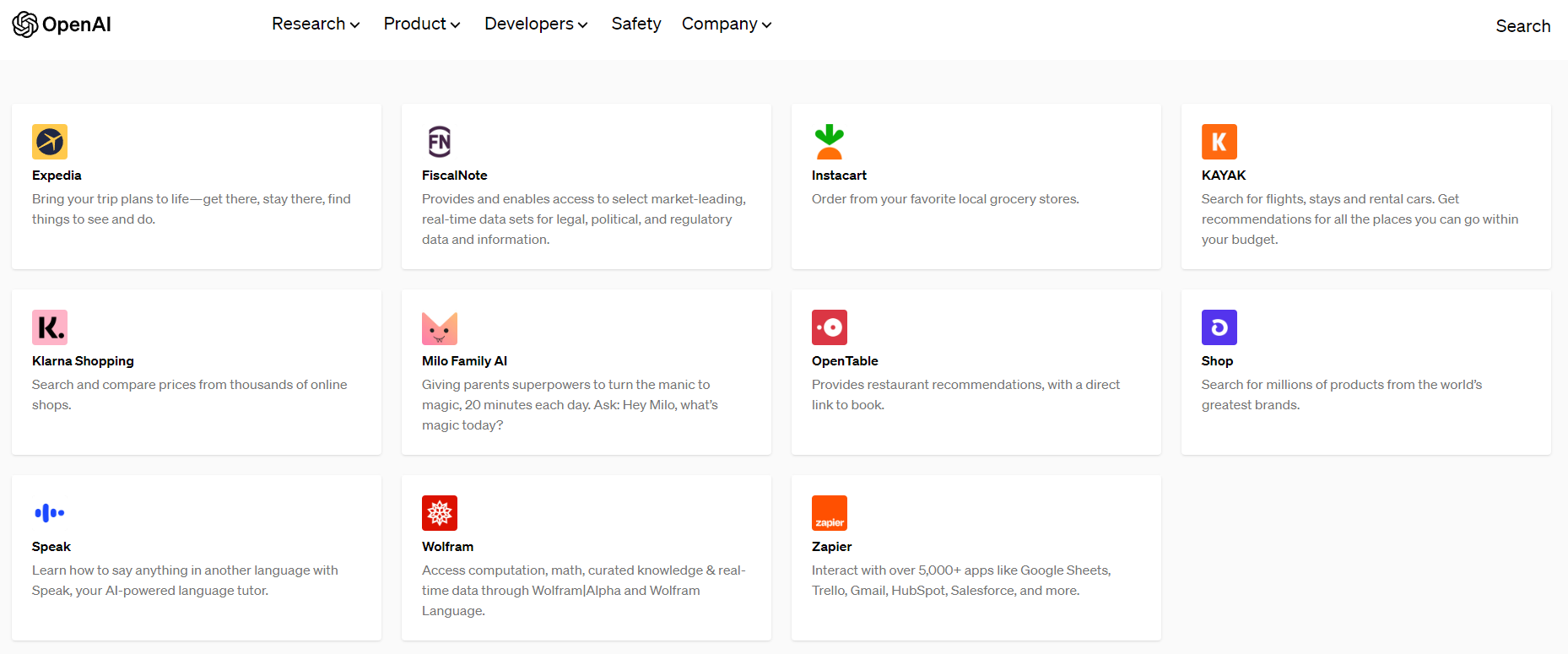Image resolution: width=1568 pixels, height=654 pixels.
Task: Click 'Search for flights, stays and rental cars' text
Action: pos(1360,219)
